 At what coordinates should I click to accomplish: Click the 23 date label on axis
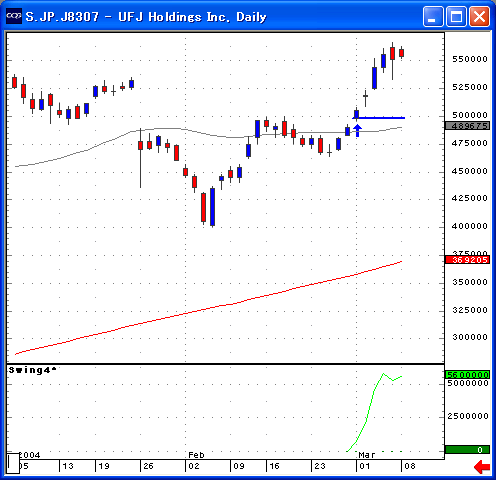[x=320, y=466]
